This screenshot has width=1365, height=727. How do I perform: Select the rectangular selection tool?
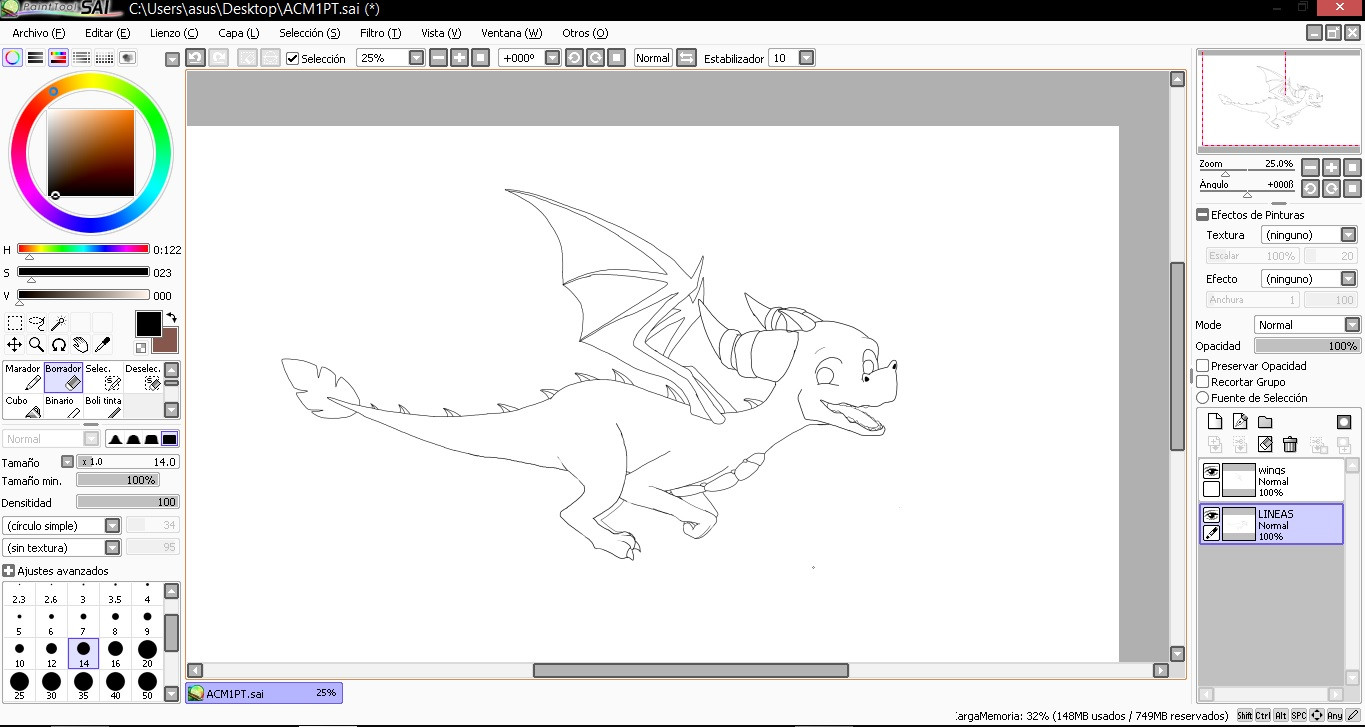(x=15, y=323)
